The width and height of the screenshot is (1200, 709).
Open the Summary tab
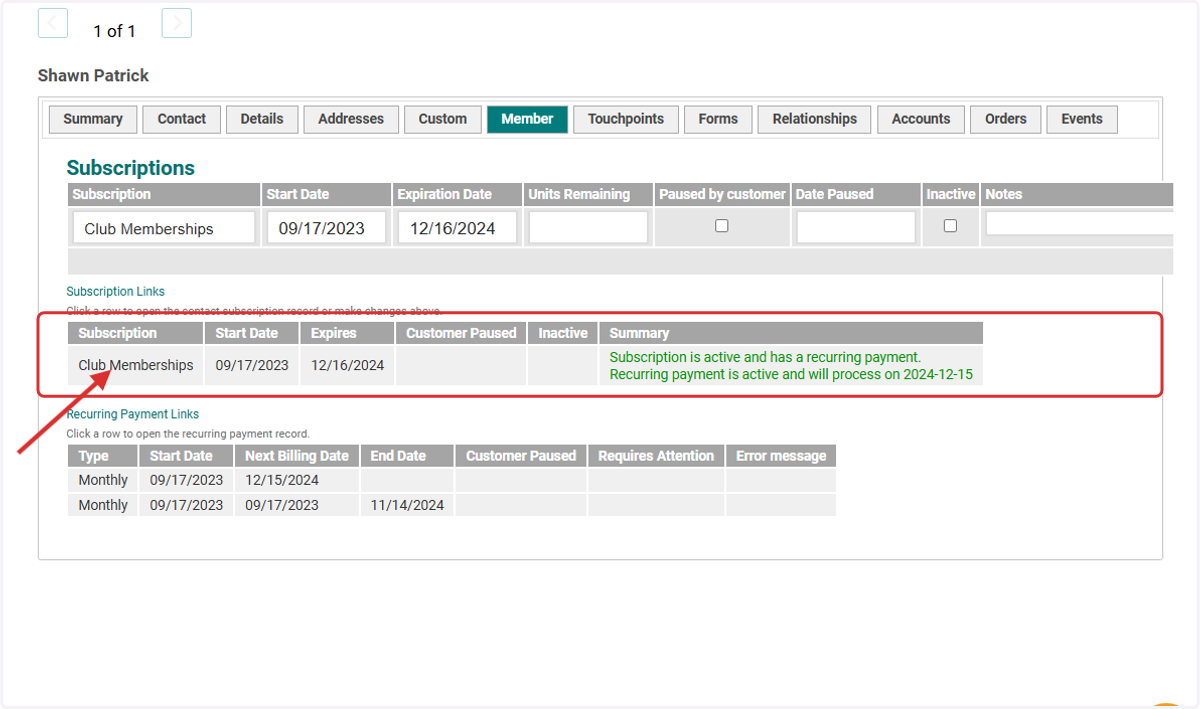click(x=93, y=119)
